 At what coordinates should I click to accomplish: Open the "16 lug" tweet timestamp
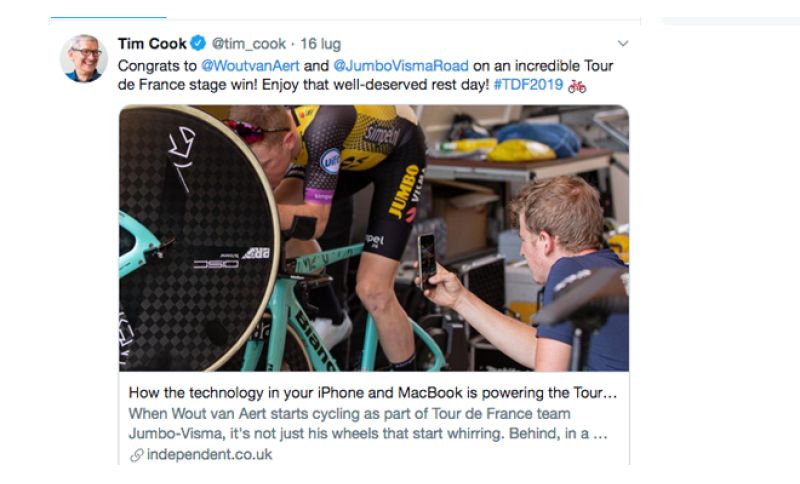[320, 44]
